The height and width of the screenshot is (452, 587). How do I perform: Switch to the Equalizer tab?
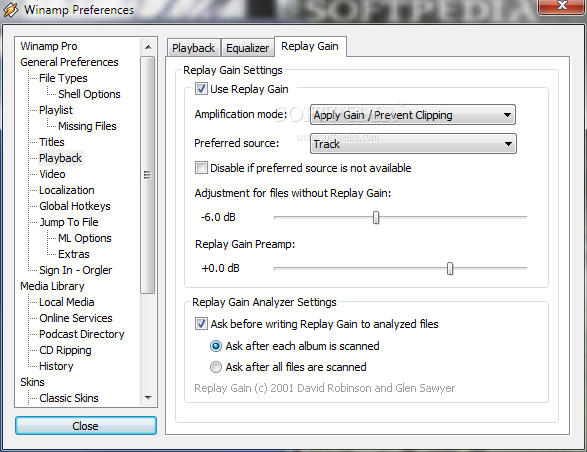(x=247, y=48)
